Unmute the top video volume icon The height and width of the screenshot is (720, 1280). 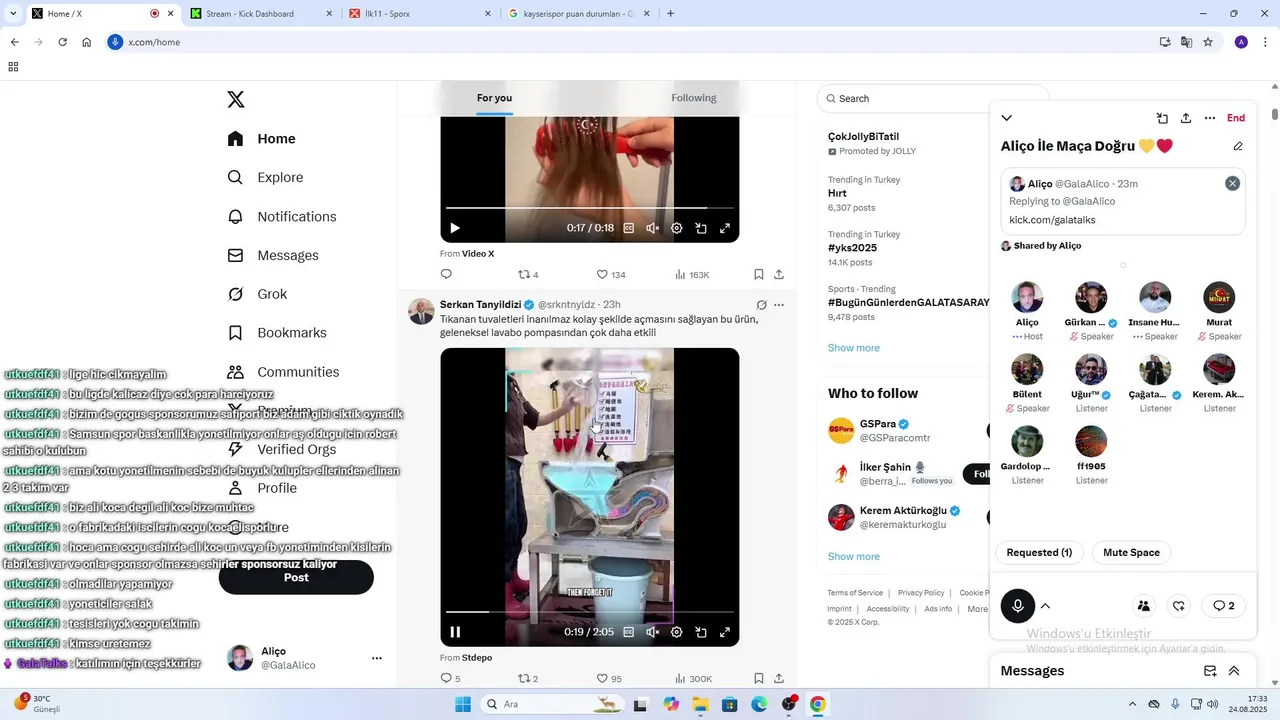pos(653,228)
